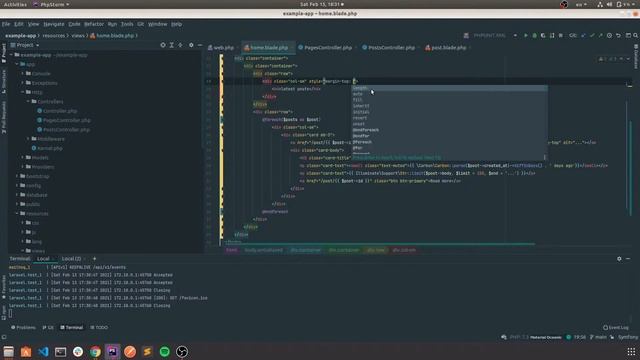Viewport: 640px width, 360px height.
Task: Open Terminal panel settings gear
Action: 619,259
